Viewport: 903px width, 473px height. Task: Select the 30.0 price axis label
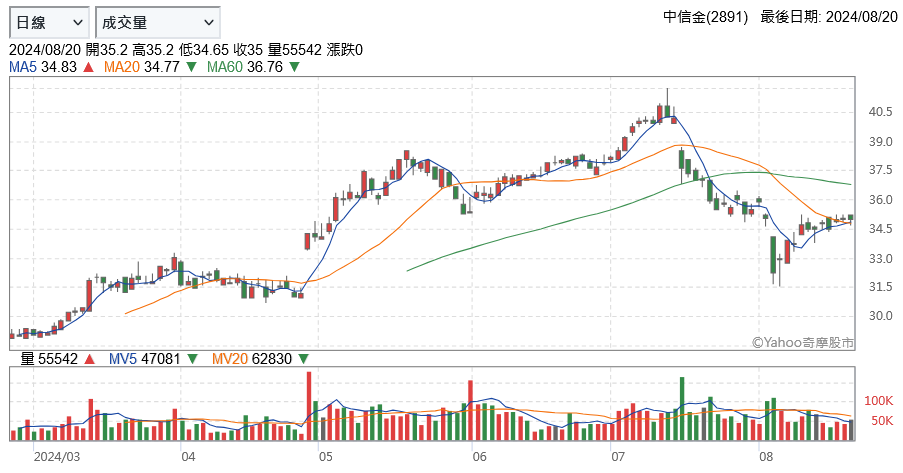point(881,316)
